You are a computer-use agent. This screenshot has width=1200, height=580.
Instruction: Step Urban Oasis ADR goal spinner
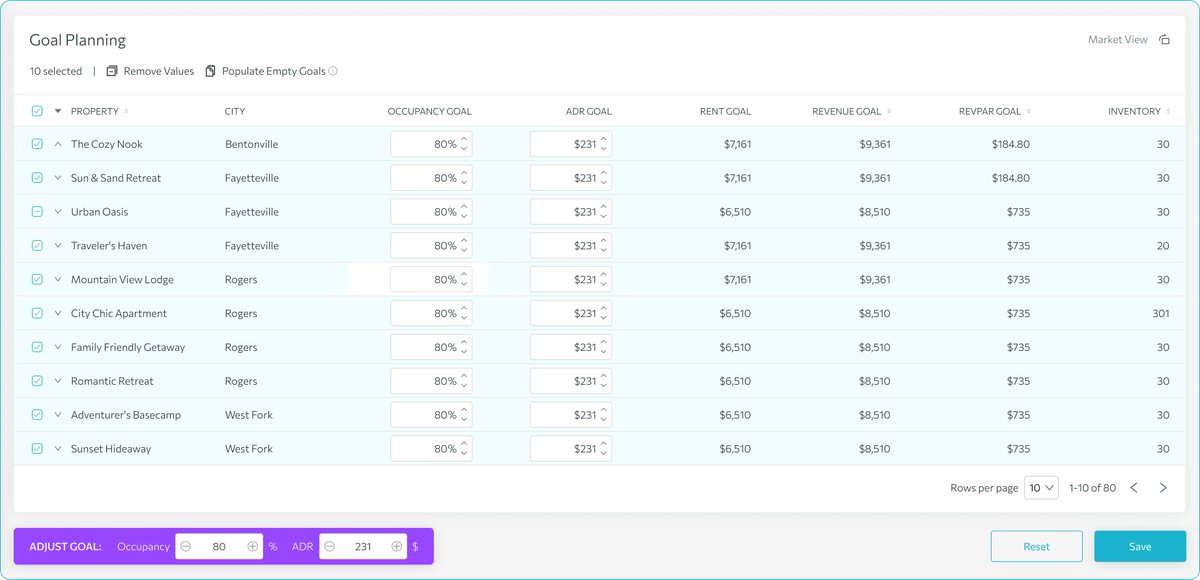[604, 212]
